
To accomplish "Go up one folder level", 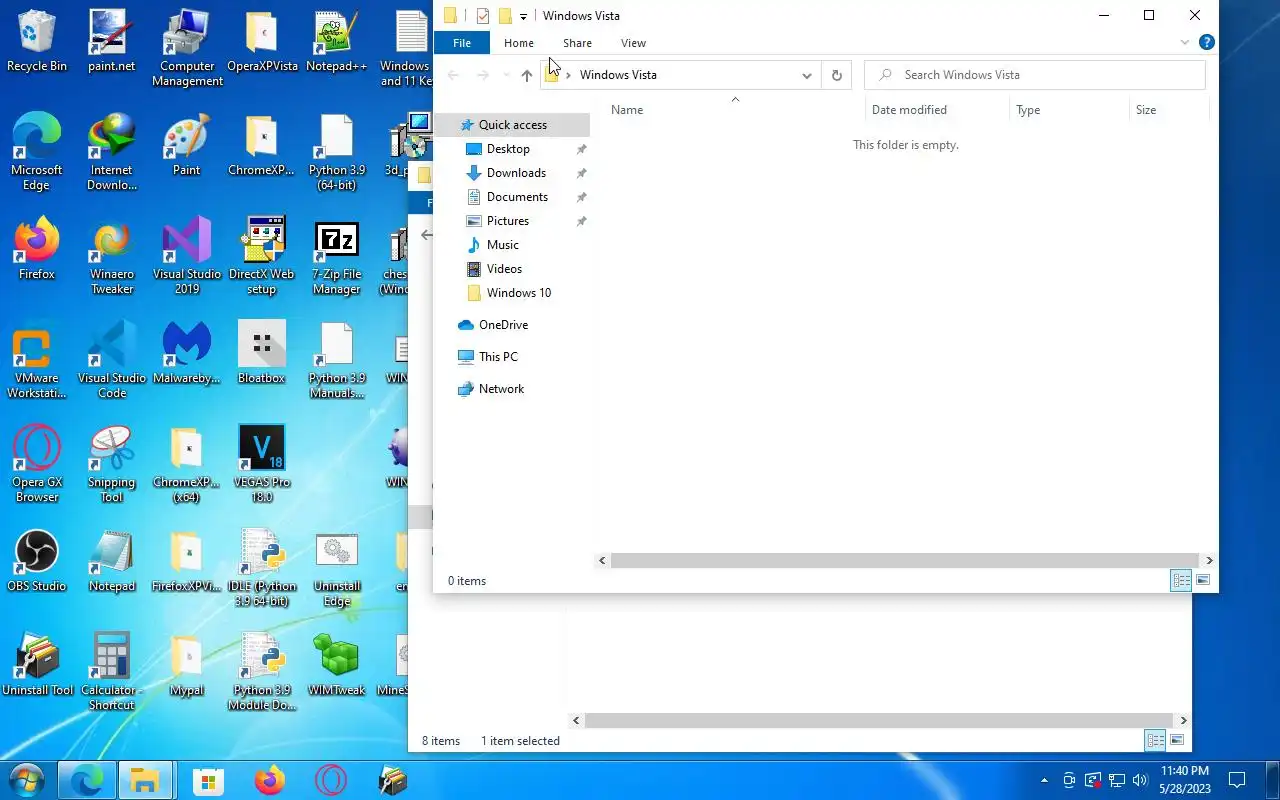I will [x=527, y=75].
